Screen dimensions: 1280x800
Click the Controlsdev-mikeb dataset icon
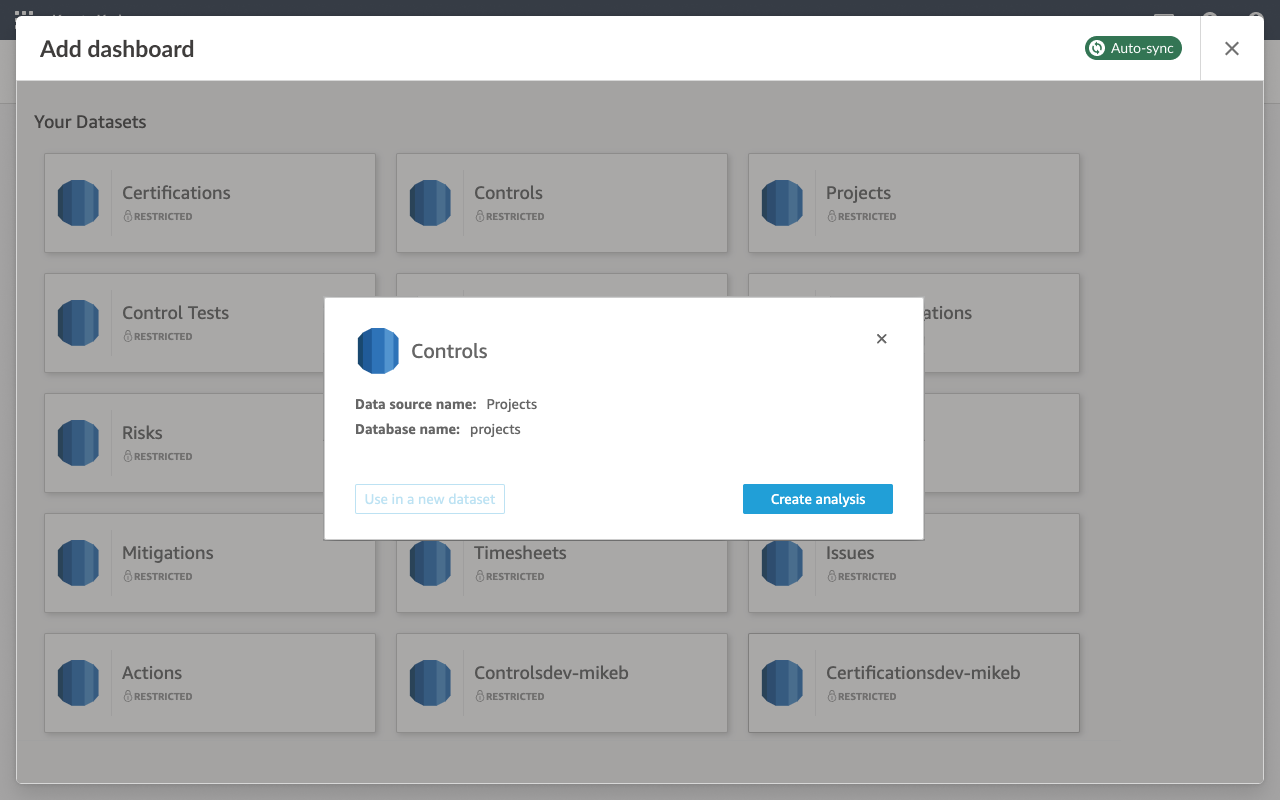click(430, 683)
